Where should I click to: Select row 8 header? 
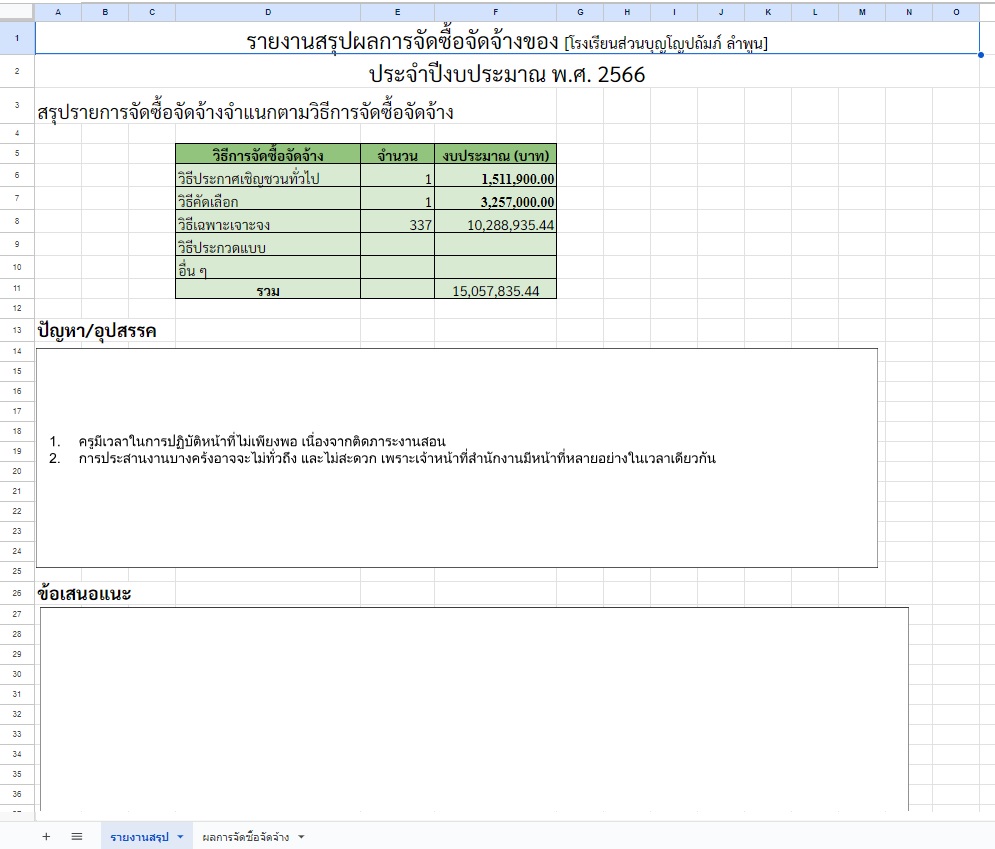point(17,221)
